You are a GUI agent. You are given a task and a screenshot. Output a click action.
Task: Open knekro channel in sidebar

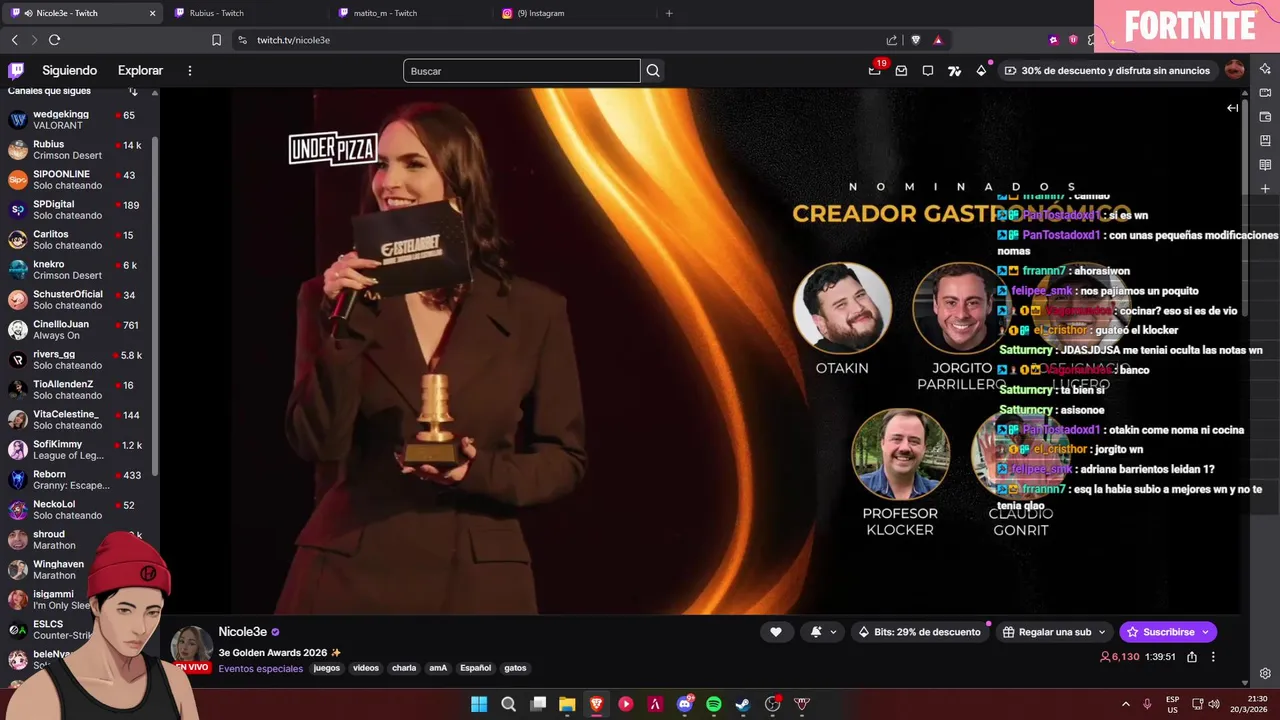(77, 270)
